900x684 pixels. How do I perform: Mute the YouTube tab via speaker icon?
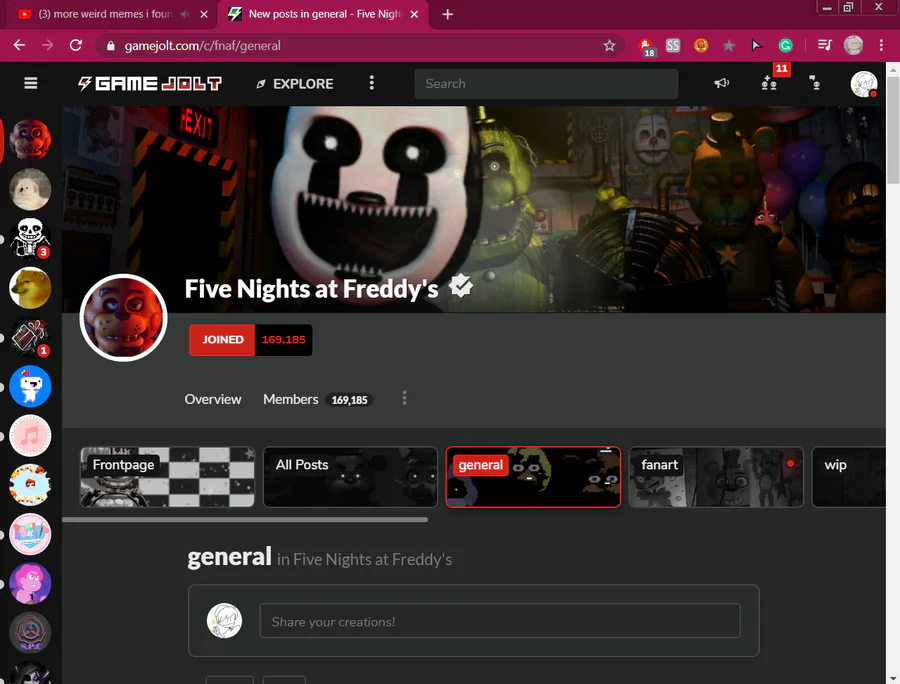(184, 14)
